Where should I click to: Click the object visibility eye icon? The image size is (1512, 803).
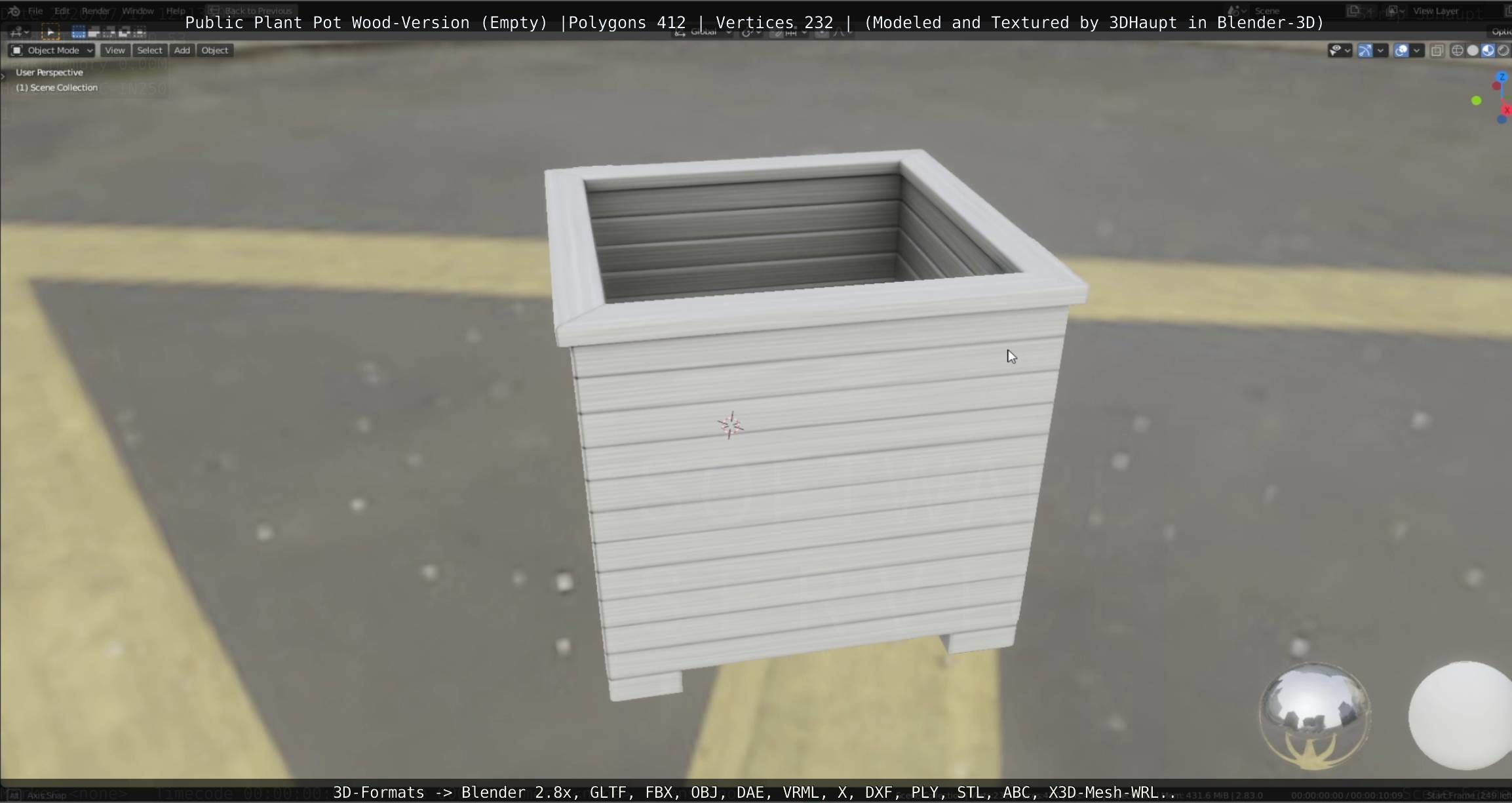pos(1334,50)
